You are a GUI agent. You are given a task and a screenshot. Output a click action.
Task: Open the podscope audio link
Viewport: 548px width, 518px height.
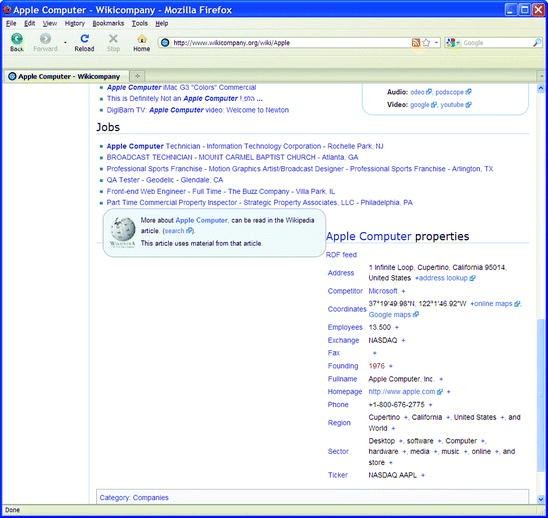[x=453, y=92]
